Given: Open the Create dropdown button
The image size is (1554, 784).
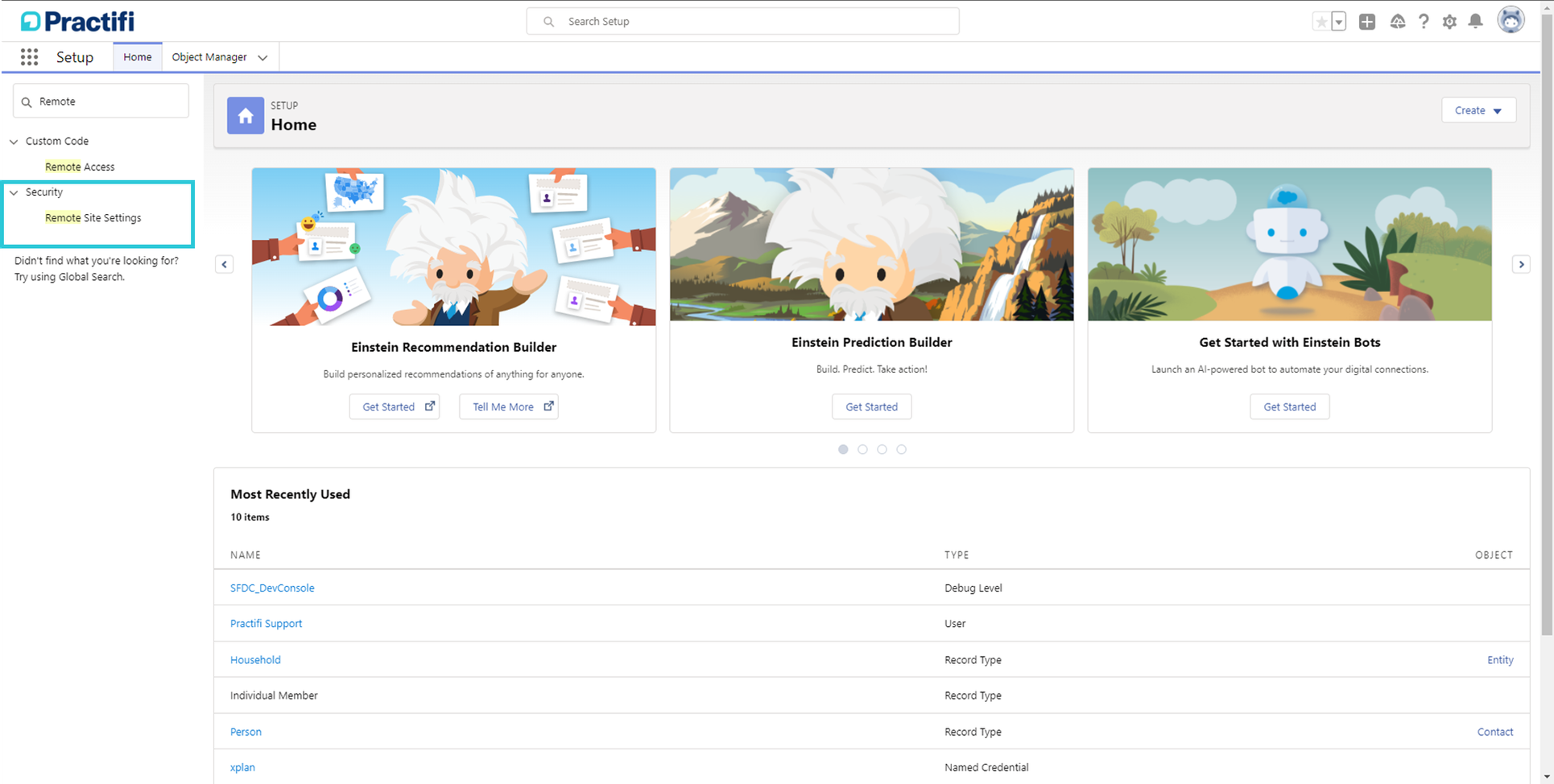Looking at the screenshot, I should point(1478,110).
